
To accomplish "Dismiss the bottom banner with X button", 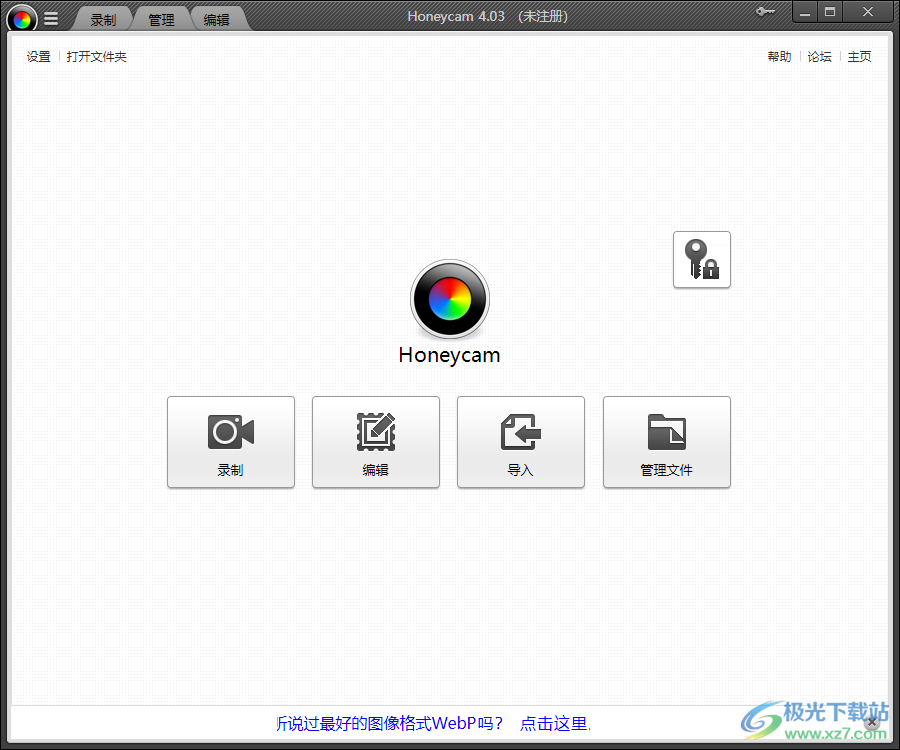I will (872, 722).
